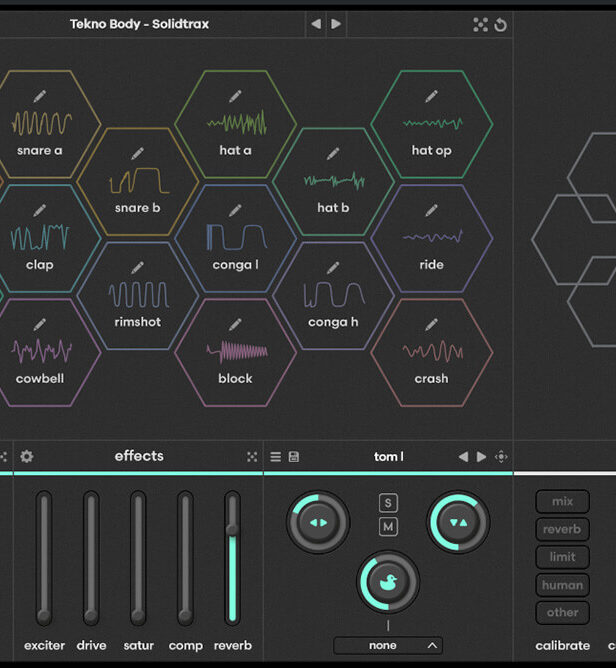Reset kit with circular arrow icon
The width and height of the screenshot is (616, 668).
click(501, 25)
